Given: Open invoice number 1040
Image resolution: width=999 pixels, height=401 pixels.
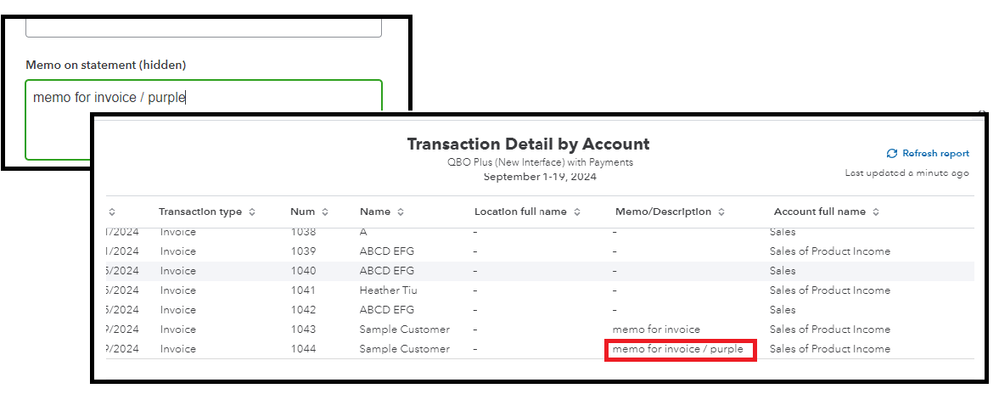Looking at the screenshot, I should click(x=303, y=271).
